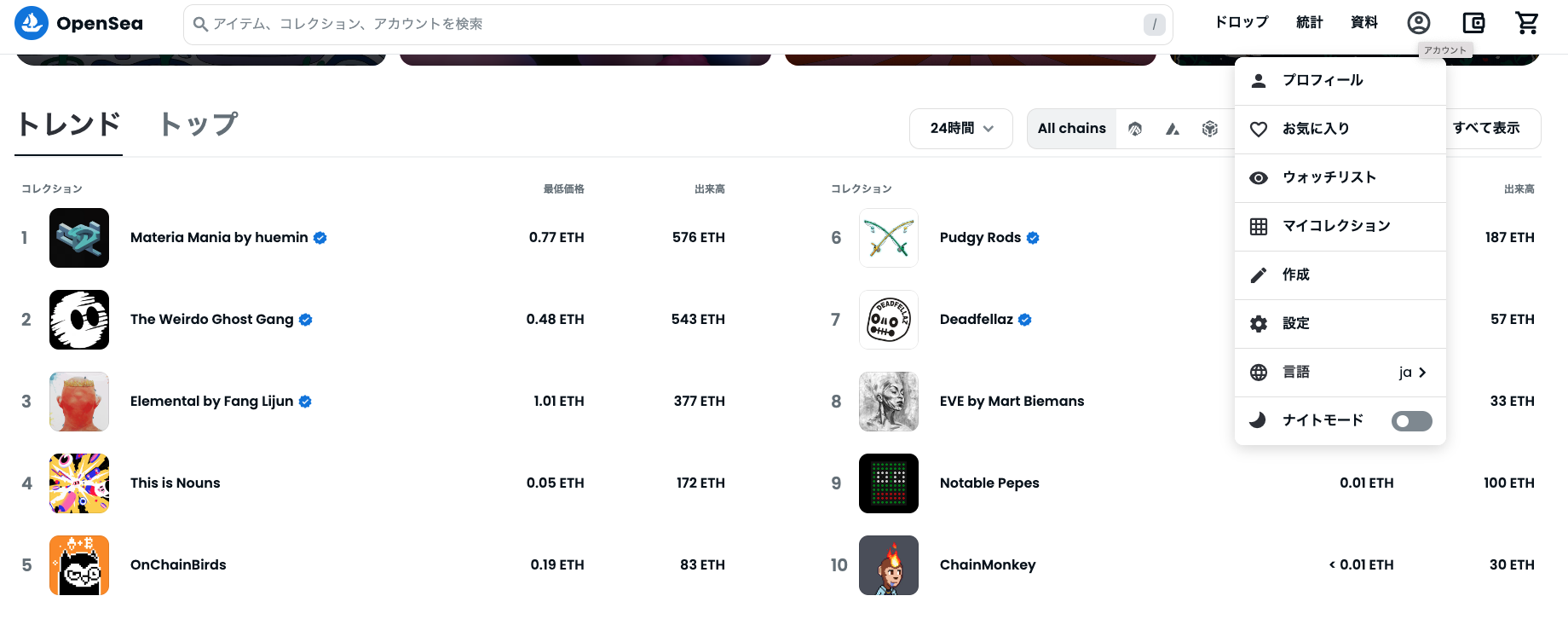This screenshot has width=1568, height=619.
Task: Click the account avatar icon
Action: click(x=1418, y=23)
